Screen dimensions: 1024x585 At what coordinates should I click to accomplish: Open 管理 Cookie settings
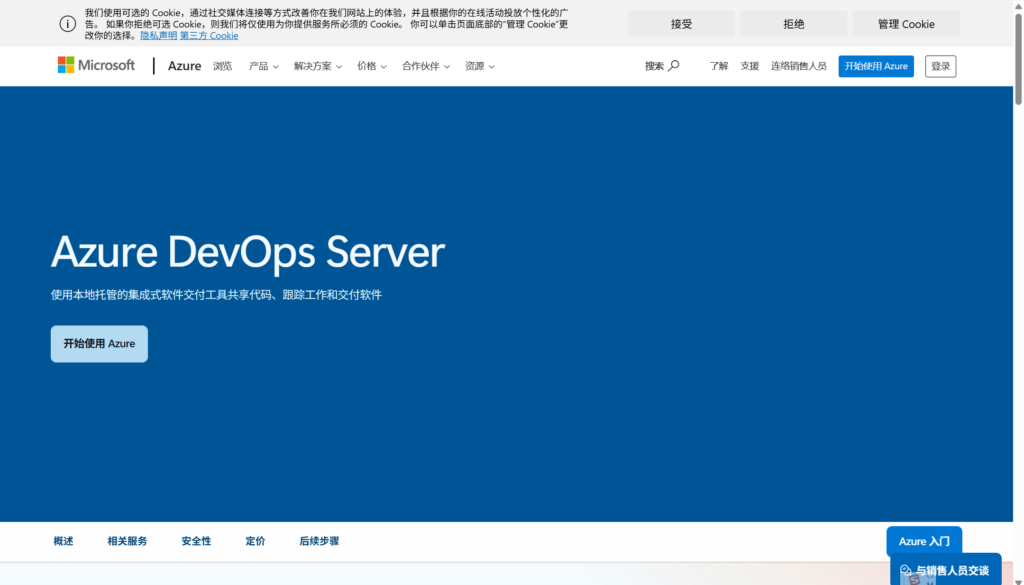906,24
